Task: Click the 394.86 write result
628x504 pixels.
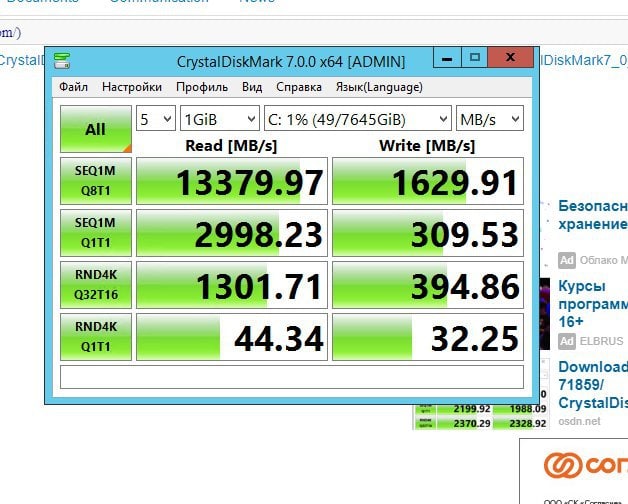Action: pos(428,285)
